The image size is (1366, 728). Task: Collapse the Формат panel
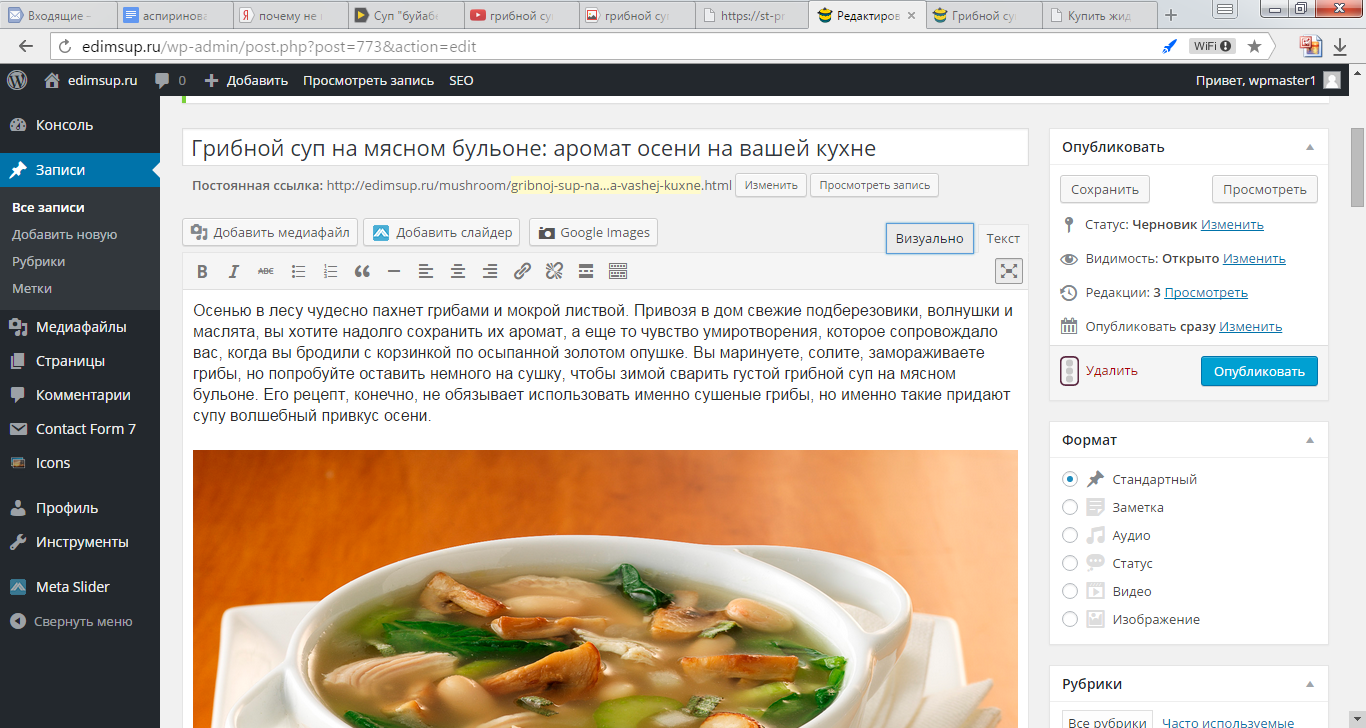pyautogui.click(x=1309, y=439)
